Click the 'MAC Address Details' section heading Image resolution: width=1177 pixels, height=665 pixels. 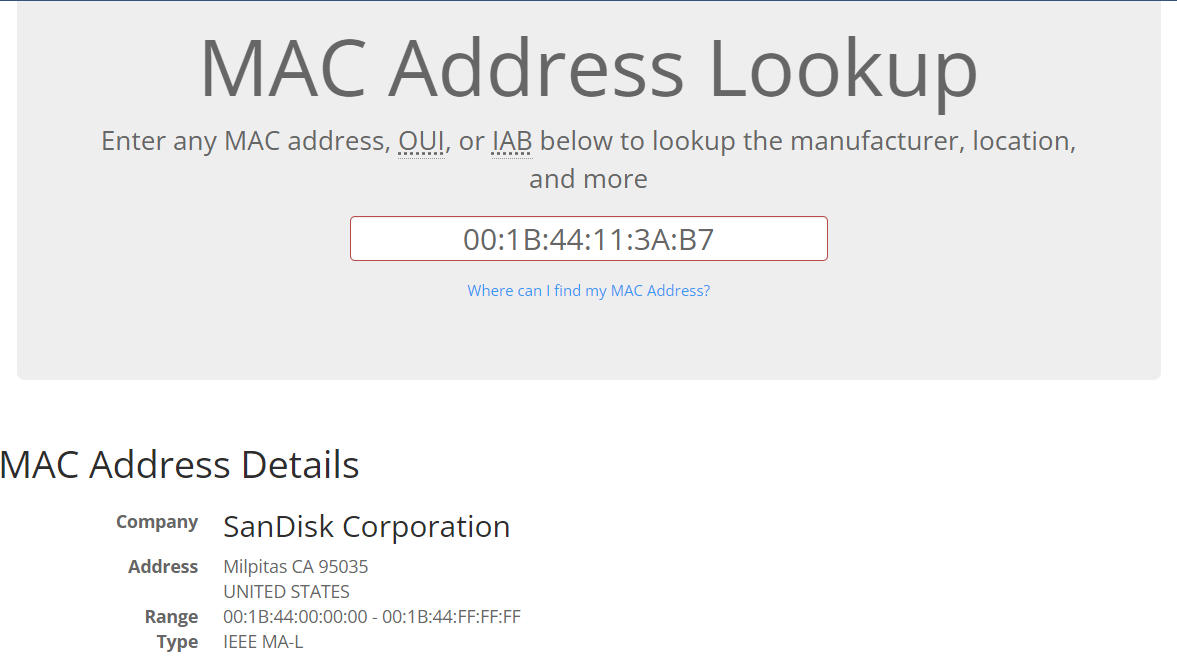coord(180,464)
